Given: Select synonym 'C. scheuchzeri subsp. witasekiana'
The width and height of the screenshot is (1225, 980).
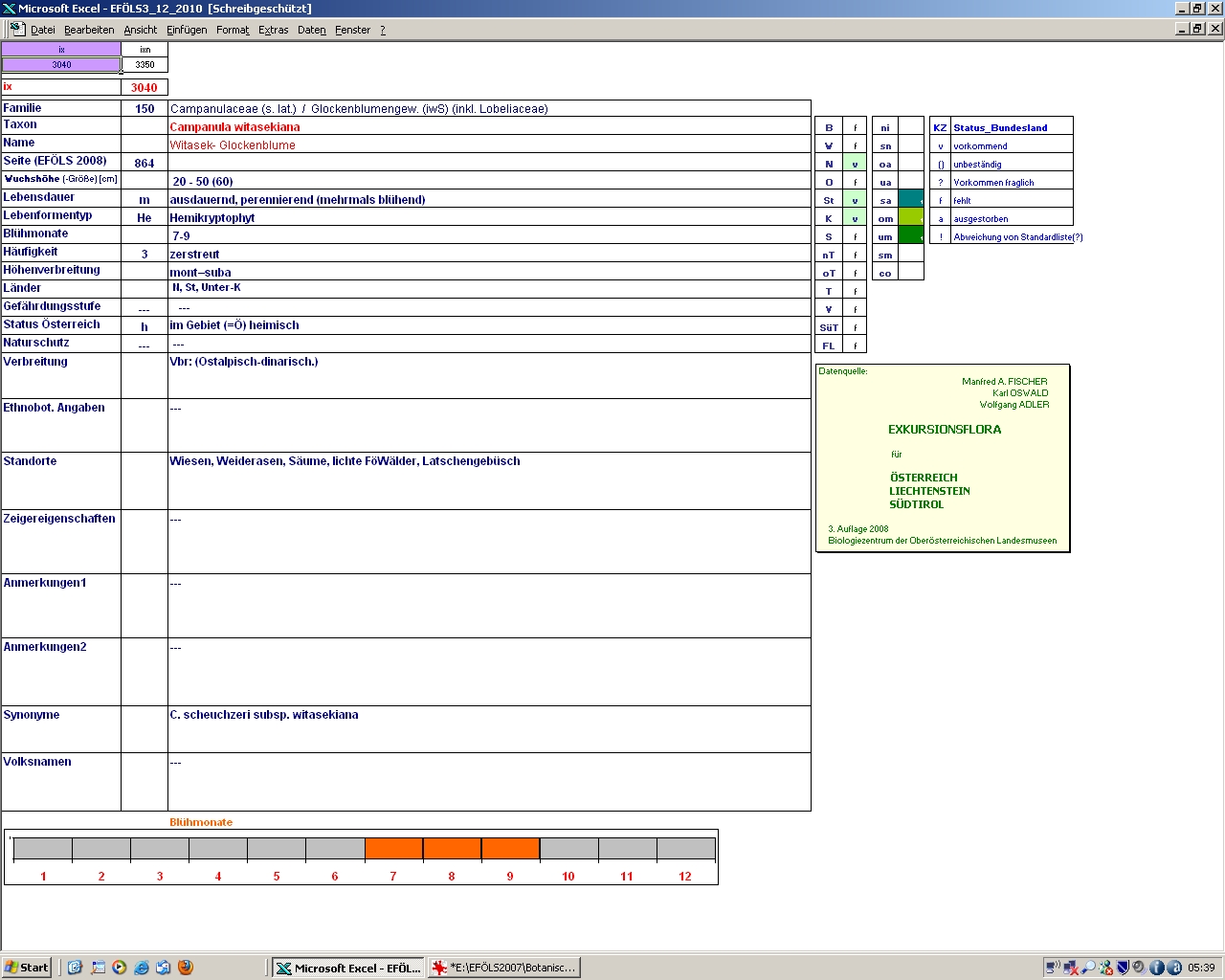Looking at the screenshot, I should point(489,729).
